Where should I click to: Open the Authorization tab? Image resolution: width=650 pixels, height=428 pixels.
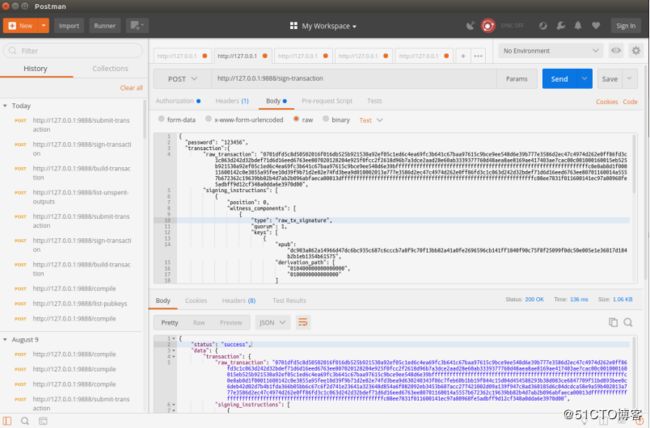(x=178, y=101)
